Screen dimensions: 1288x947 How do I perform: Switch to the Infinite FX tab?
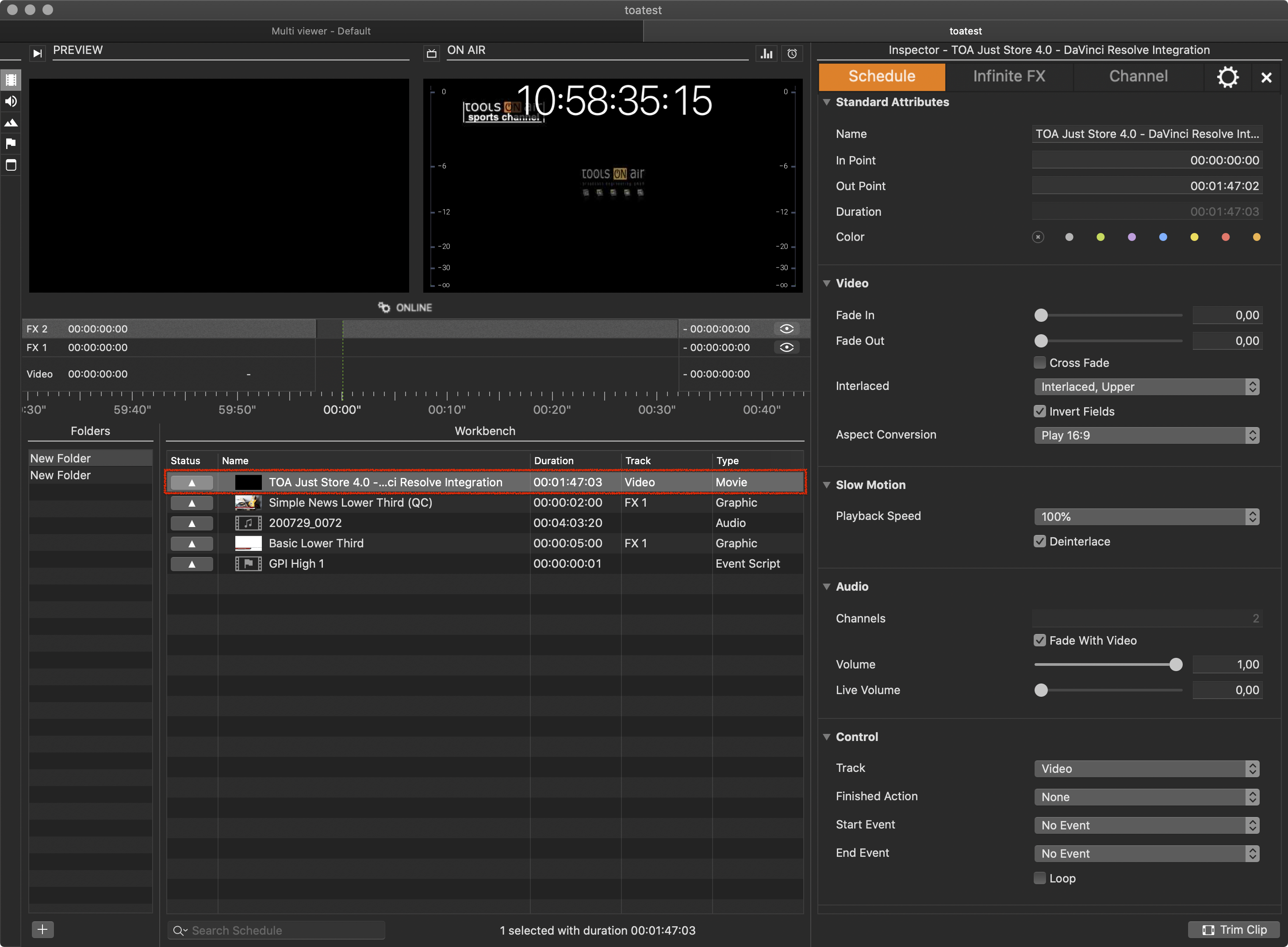point(1009,77)
